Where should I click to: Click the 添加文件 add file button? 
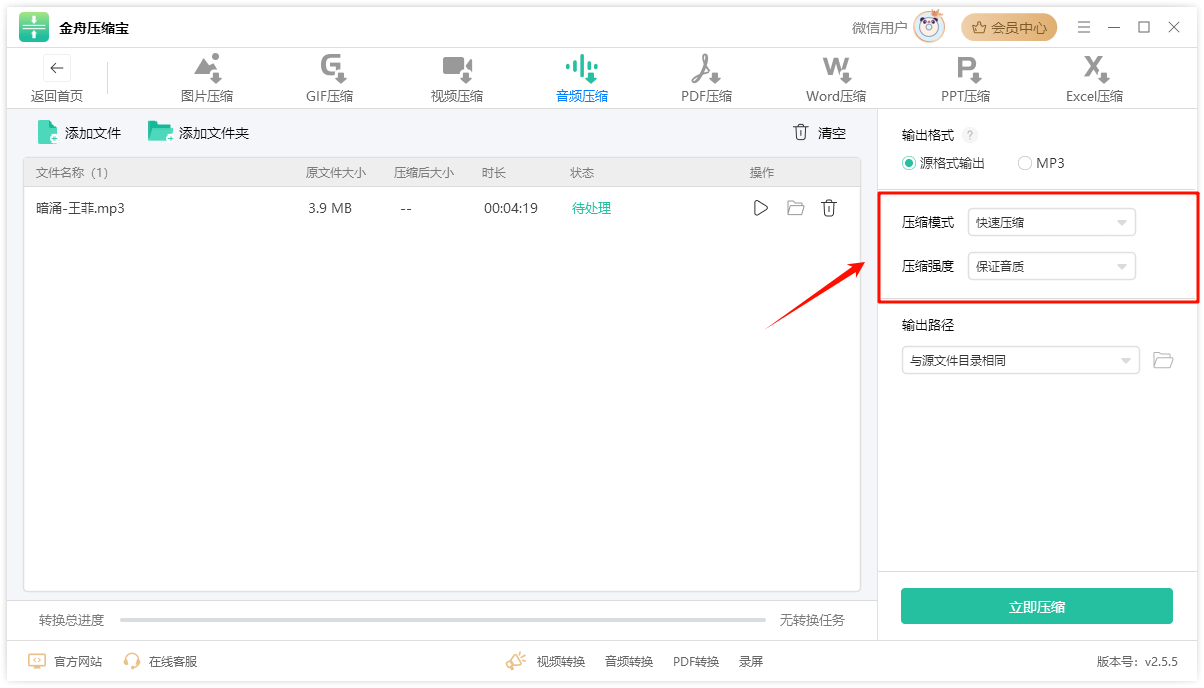pos(79,132)
